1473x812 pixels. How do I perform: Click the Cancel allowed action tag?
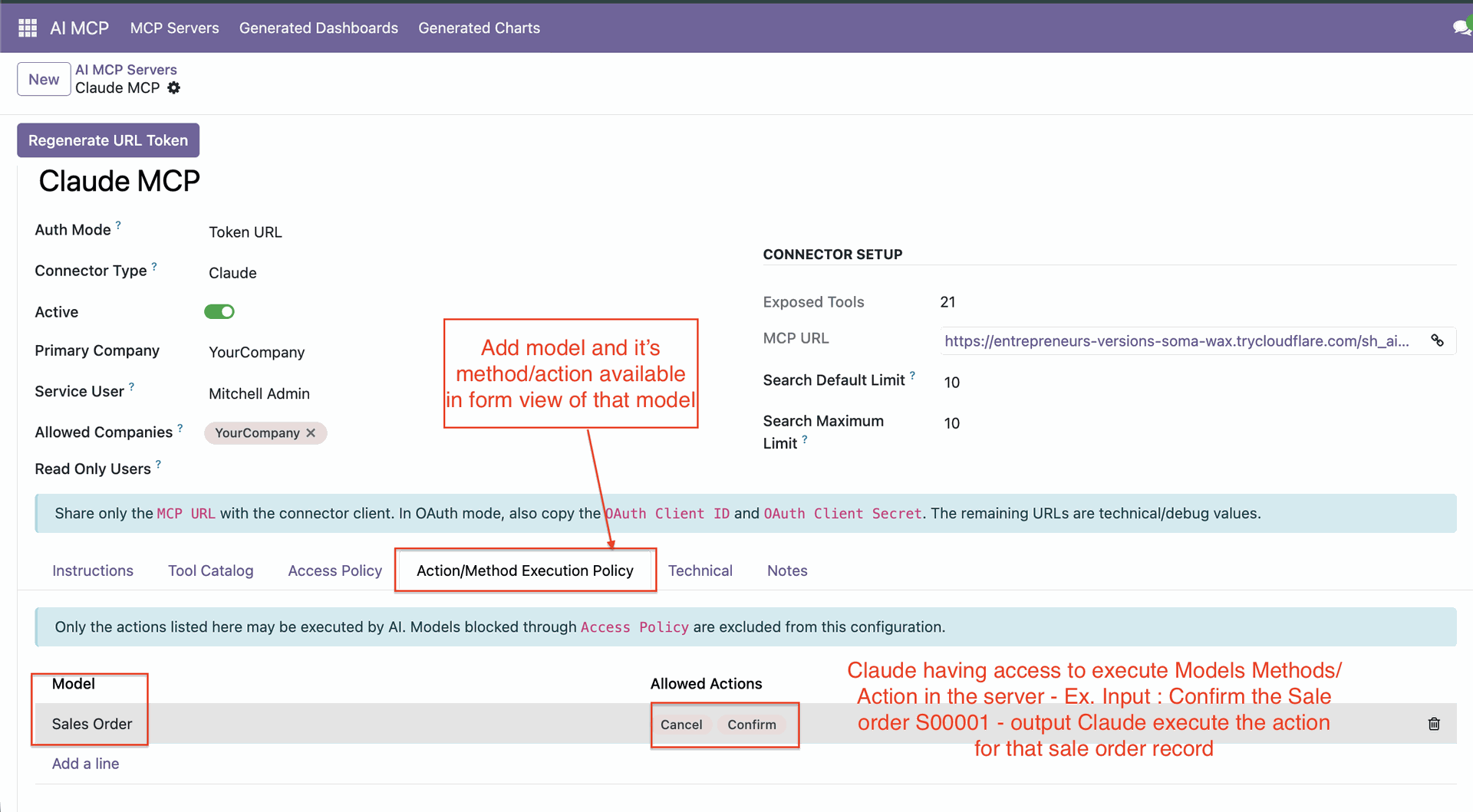coord(681,725)
